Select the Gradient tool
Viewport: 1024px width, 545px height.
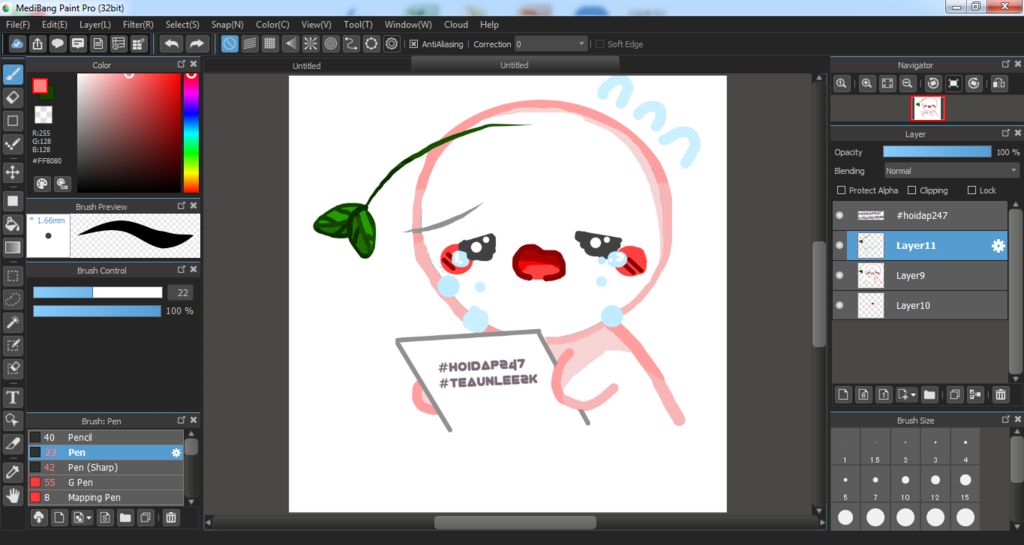point(12,247)
